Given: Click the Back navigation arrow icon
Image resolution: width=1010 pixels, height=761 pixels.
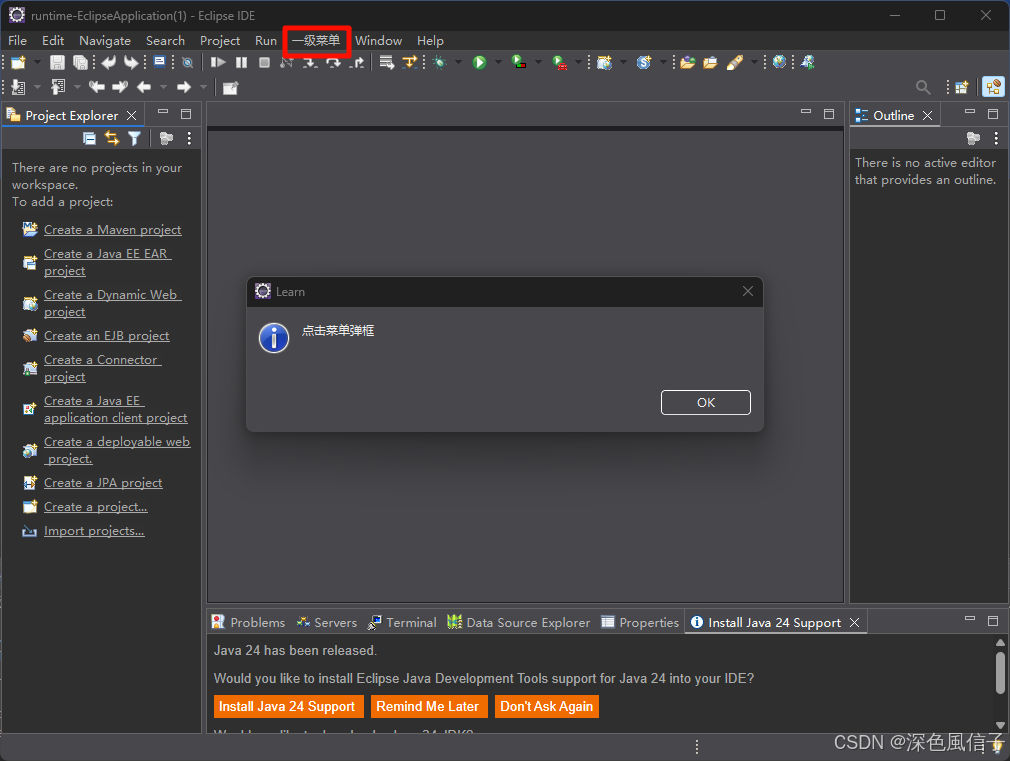Looking at the screenshot, I should [144, 87].
